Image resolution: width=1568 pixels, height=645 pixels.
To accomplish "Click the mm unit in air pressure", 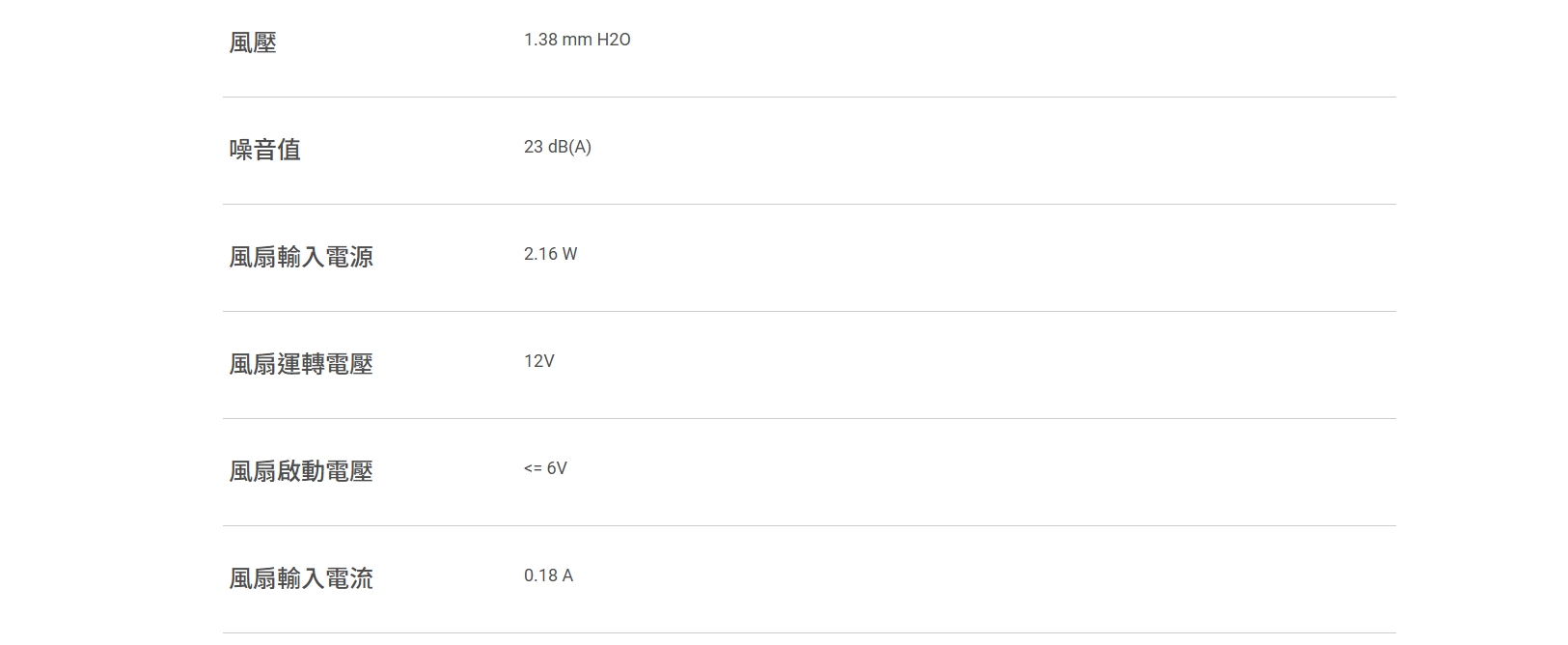I will pyautogui.click(x=577, y=40).
